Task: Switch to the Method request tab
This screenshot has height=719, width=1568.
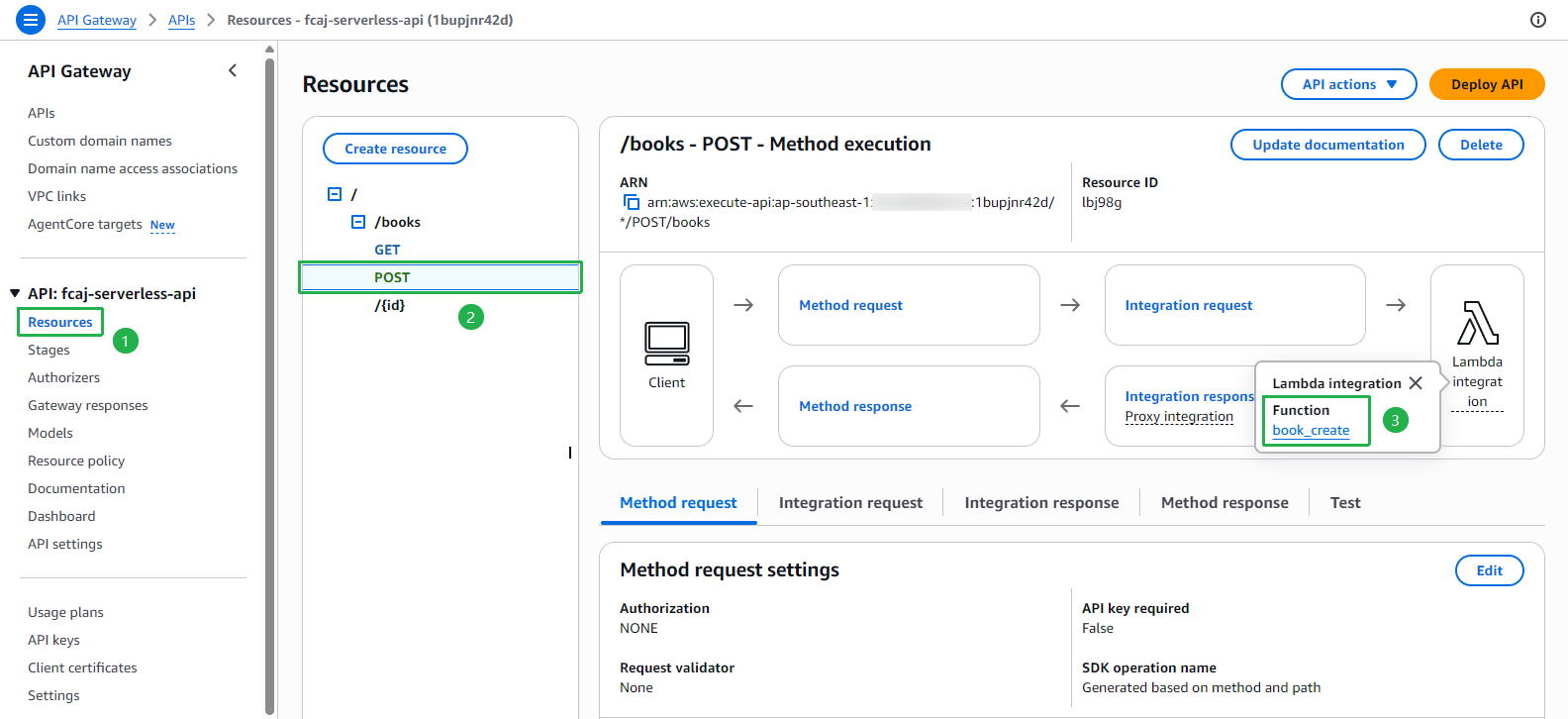Action: click(x=678, y=503)
